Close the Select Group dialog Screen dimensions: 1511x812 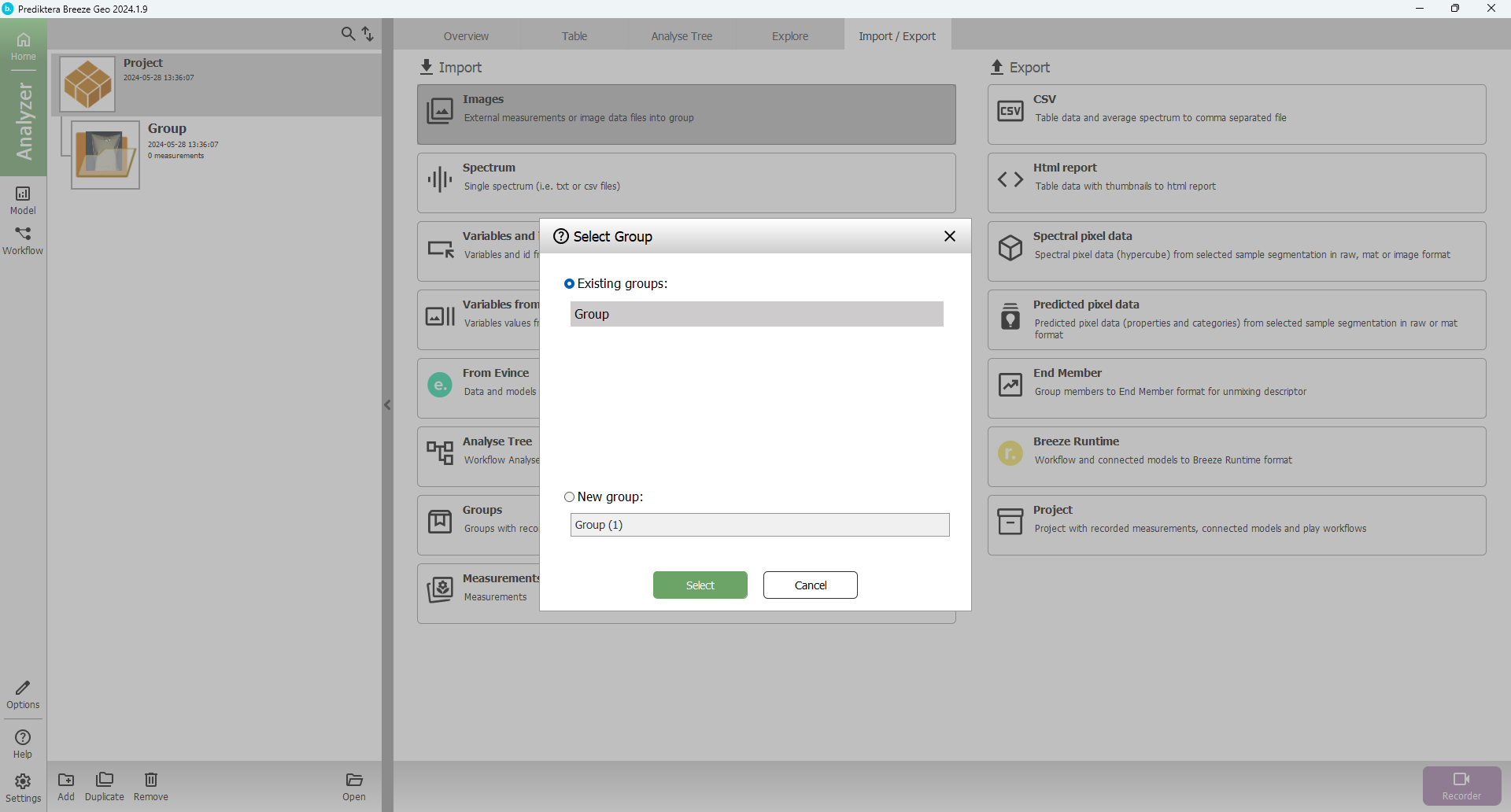tap(950, 237)
